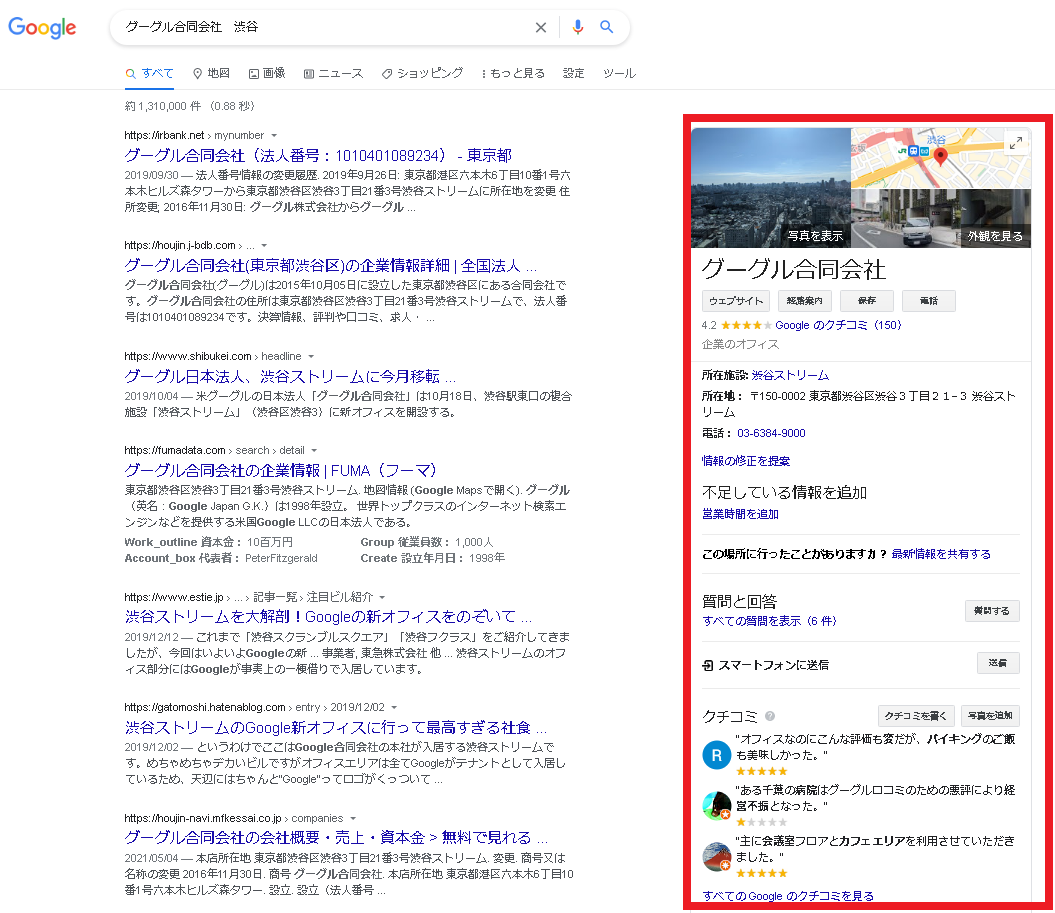Expand the map with the fullscreen arrows icon
Image resolution: width=1055 pixels, height=913 pixels.
point(1015,143)
